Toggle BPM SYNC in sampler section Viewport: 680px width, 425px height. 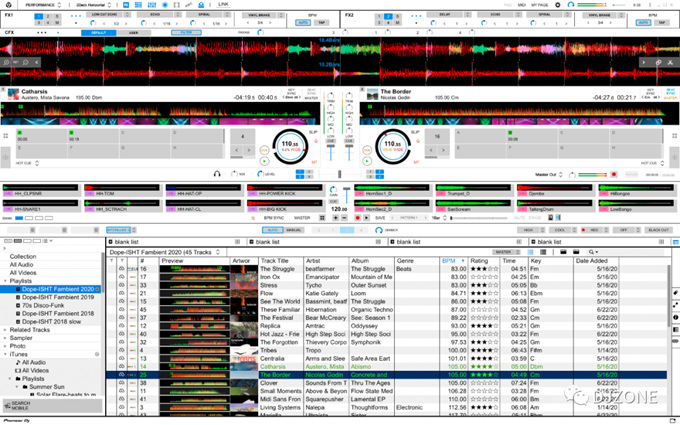coord(274,218)
